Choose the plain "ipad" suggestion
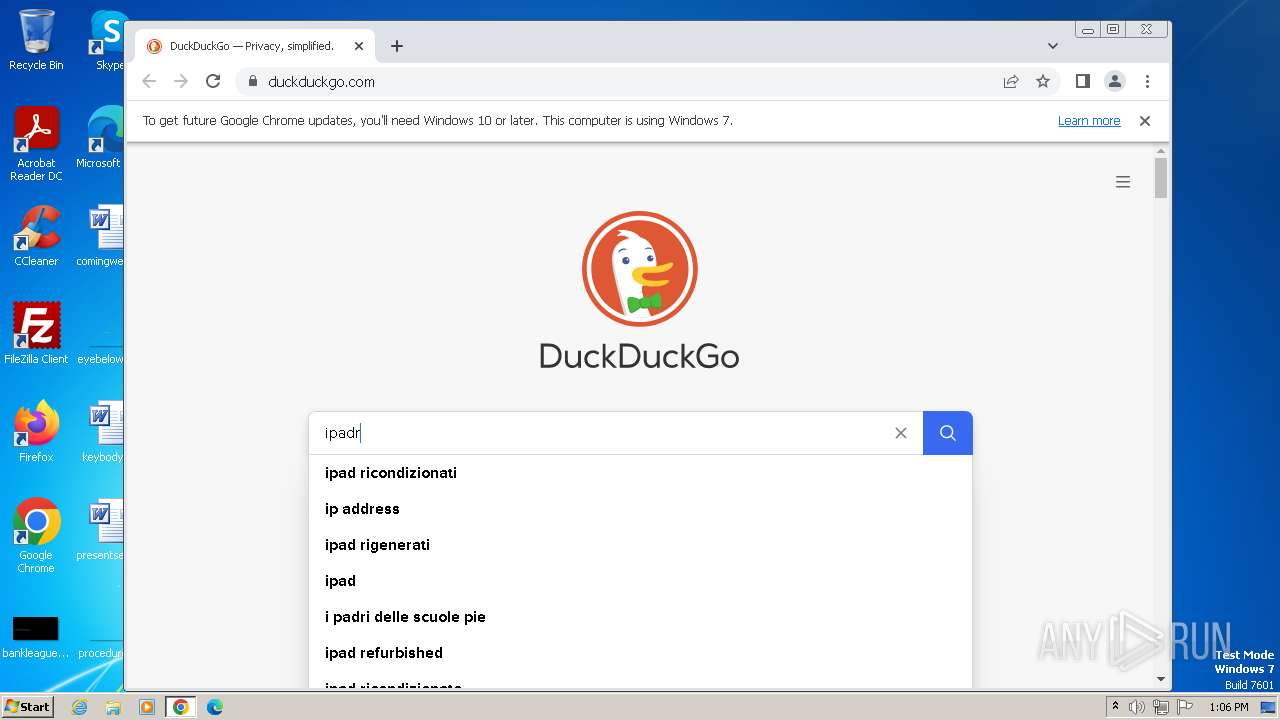This screenshot has height=720, width=1280. (640, 581)
